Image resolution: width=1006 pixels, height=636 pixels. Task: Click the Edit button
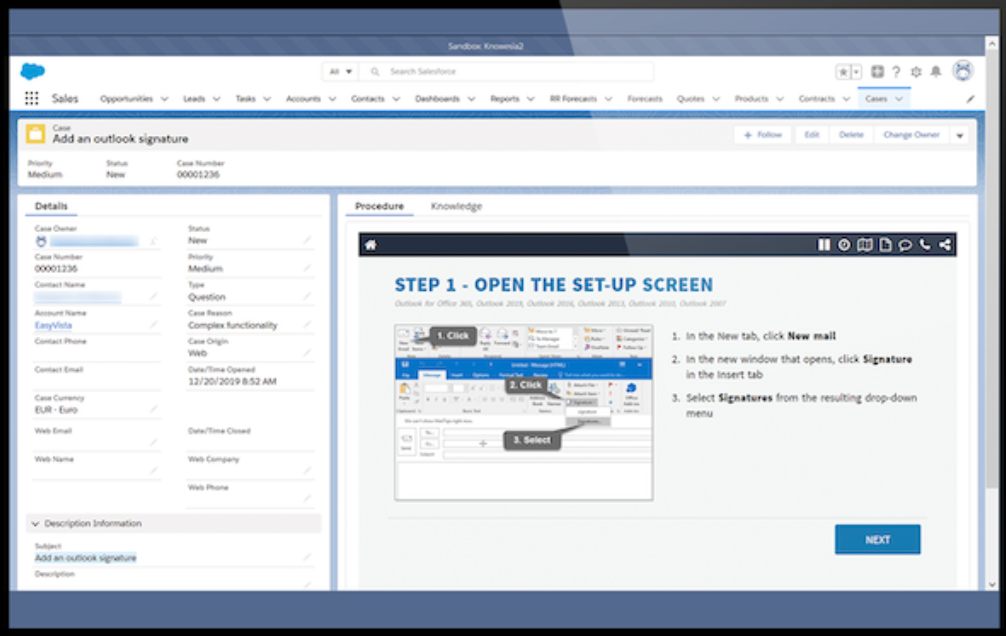pos(812,135)
